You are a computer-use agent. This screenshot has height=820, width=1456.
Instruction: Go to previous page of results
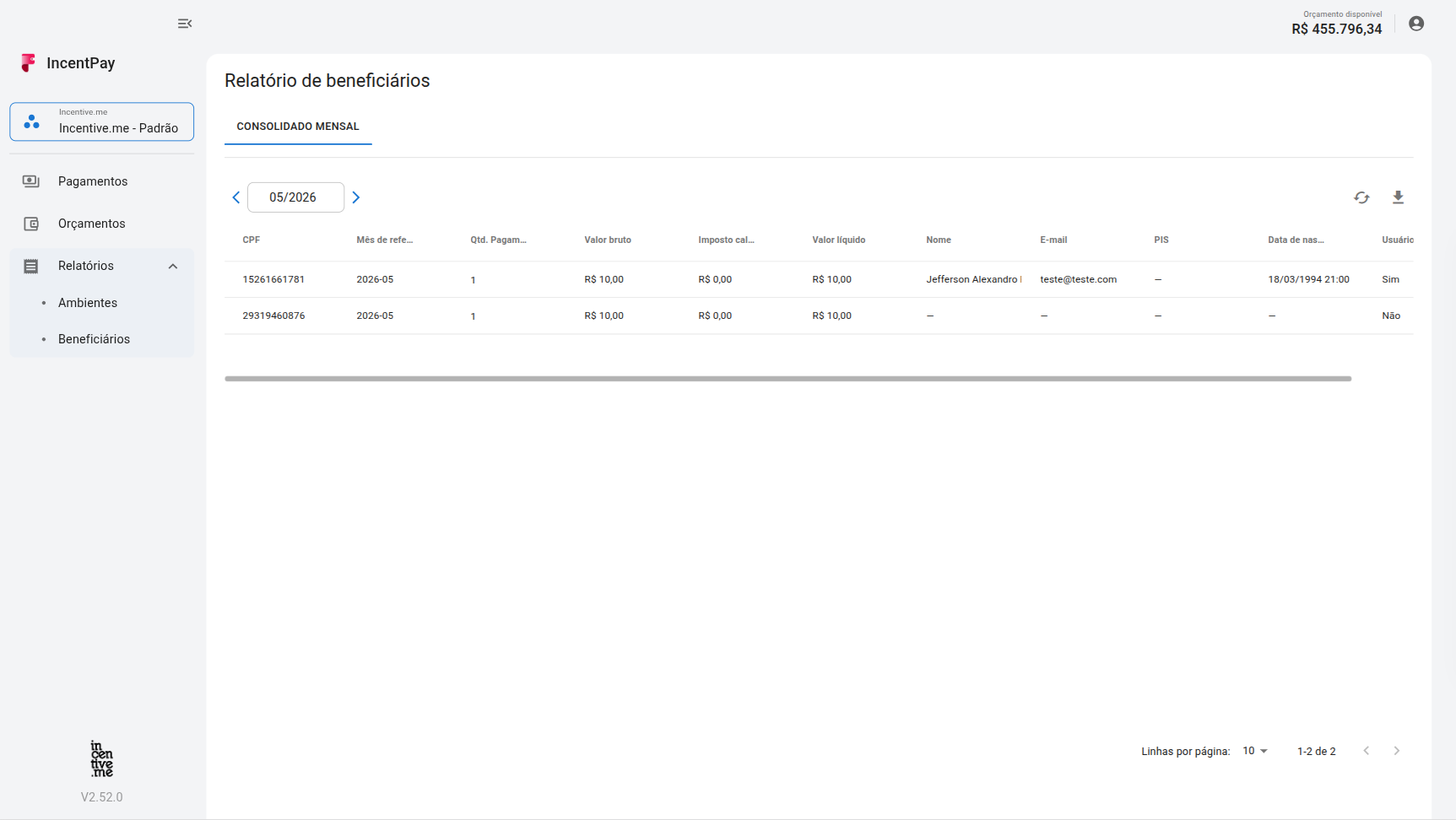tap(1366, 751)
